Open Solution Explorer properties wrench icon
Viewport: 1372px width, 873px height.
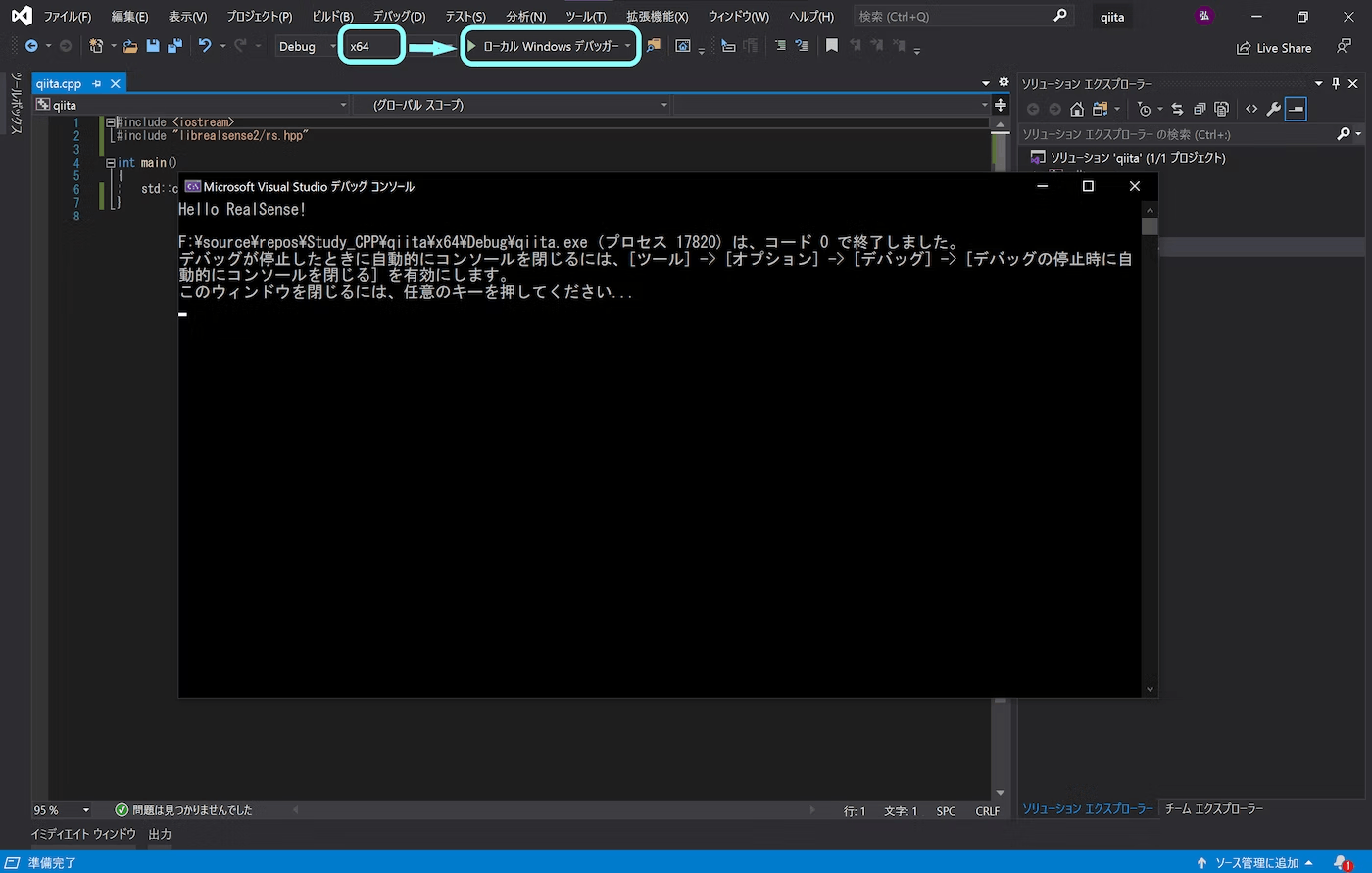[1273, 109]
